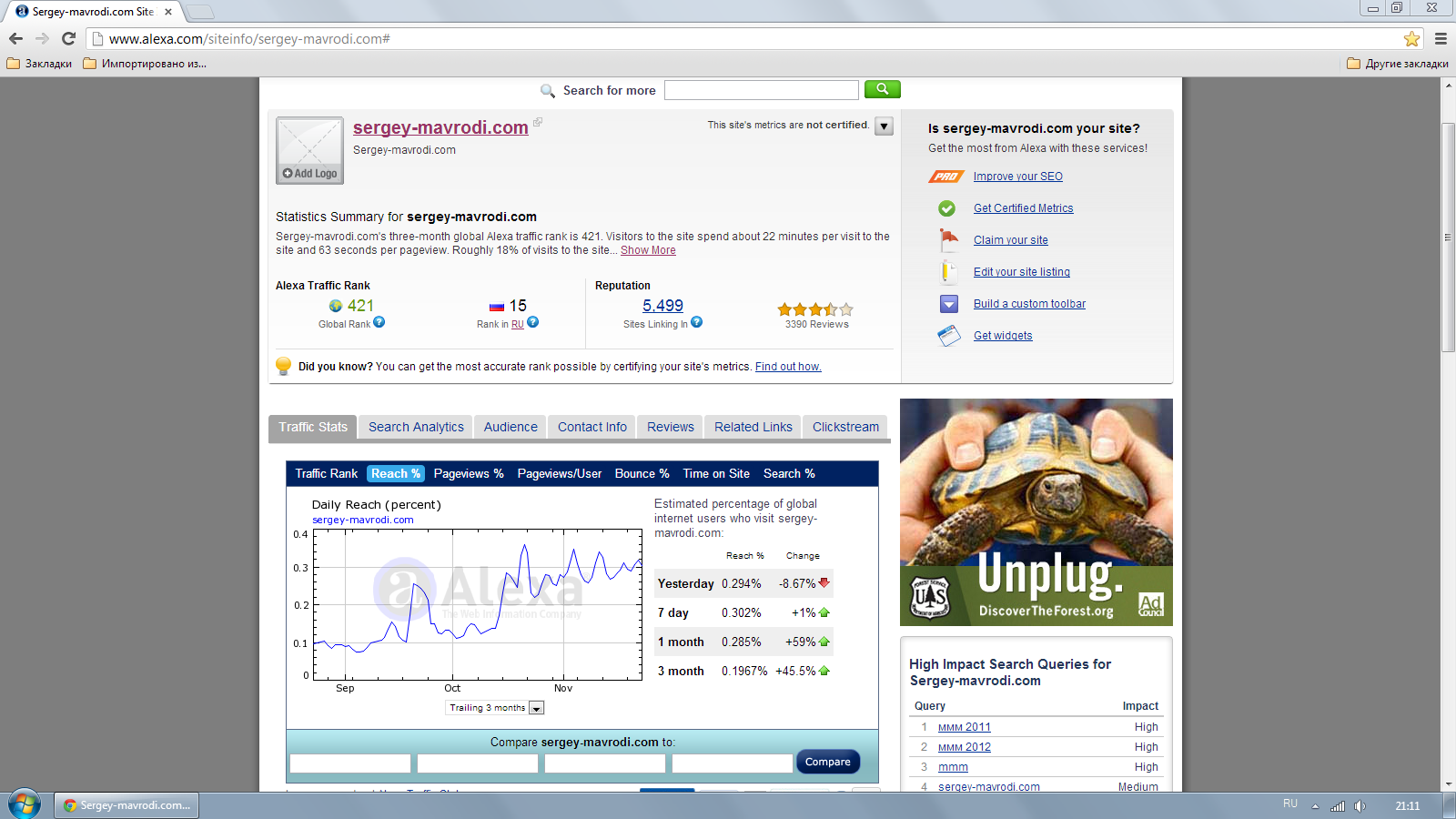Image resolution: width=1456 pixels, height=819 pixels.
Task: Click the Sites Linking In help icon
Action: [696, 322]
